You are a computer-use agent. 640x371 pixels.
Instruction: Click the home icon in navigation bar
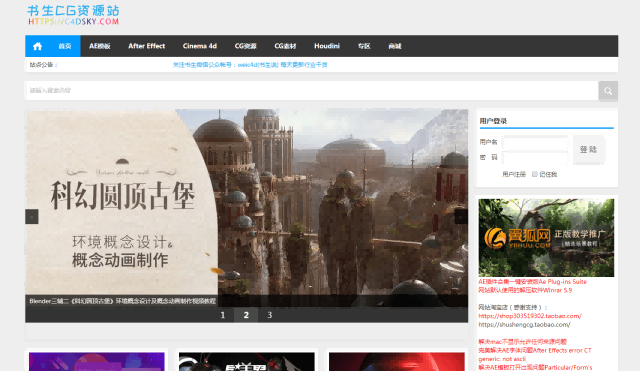tap(38, 46)
